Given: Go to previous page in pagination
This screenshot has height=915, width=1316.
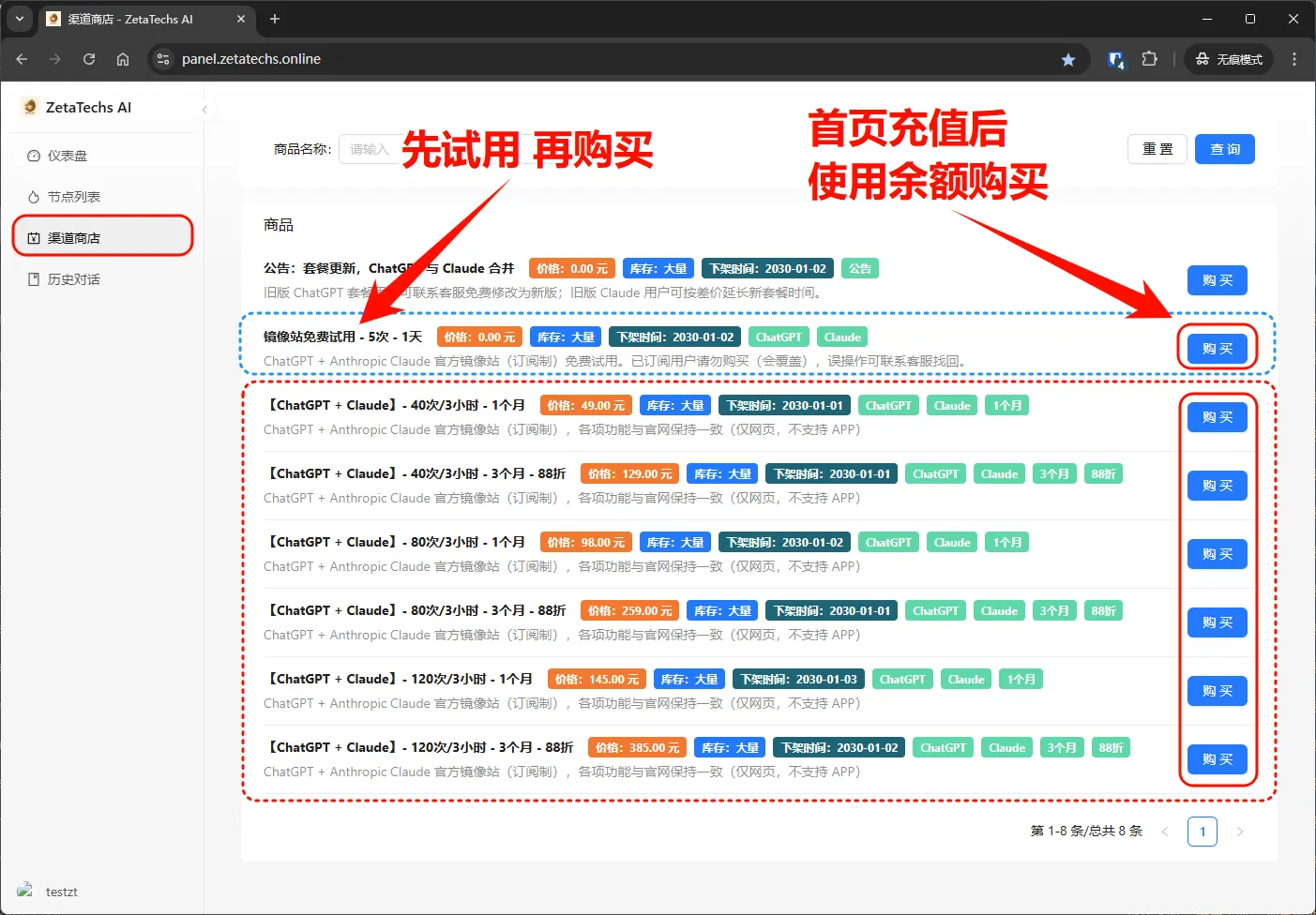Looking at the screenshot, I should [1165, 832].
